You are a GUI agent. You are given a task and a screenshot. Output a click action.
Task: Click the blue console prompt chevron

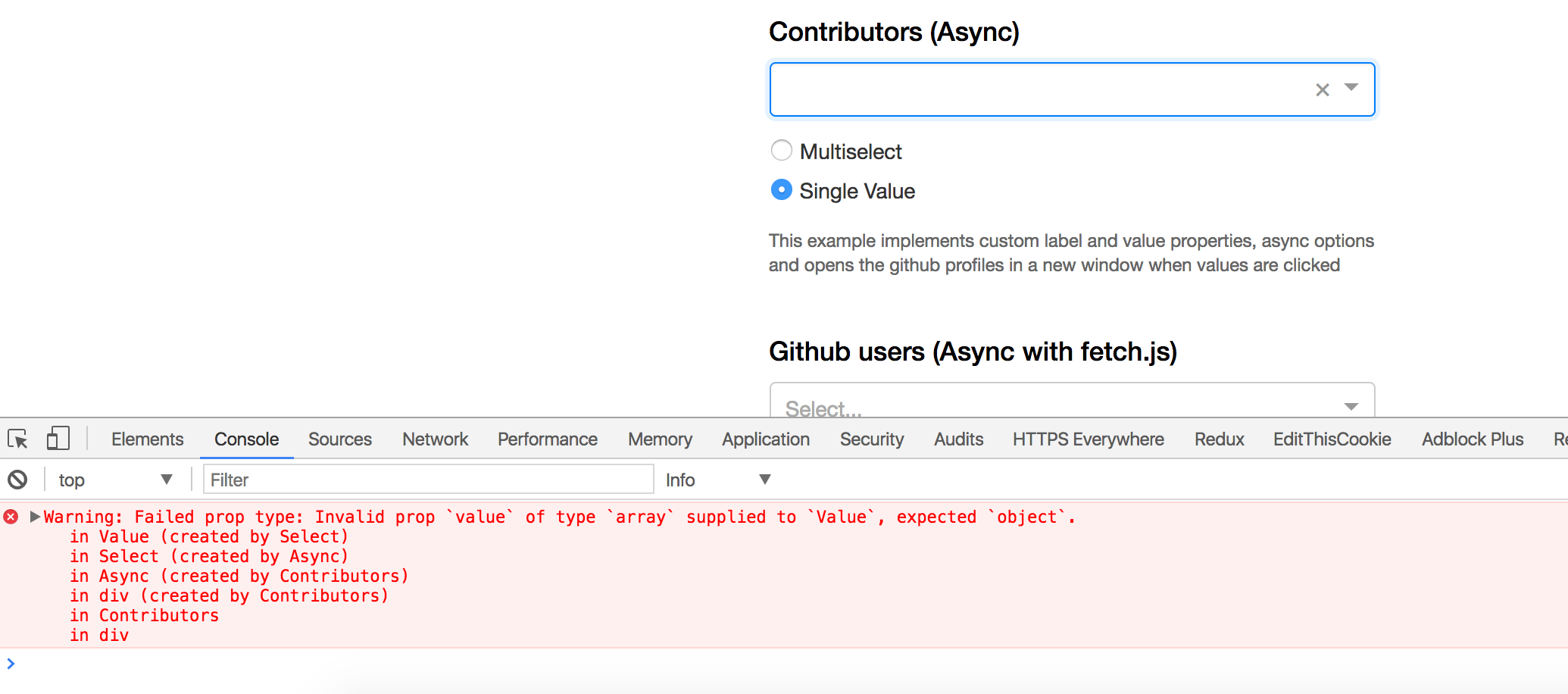(x=11, y=664)
